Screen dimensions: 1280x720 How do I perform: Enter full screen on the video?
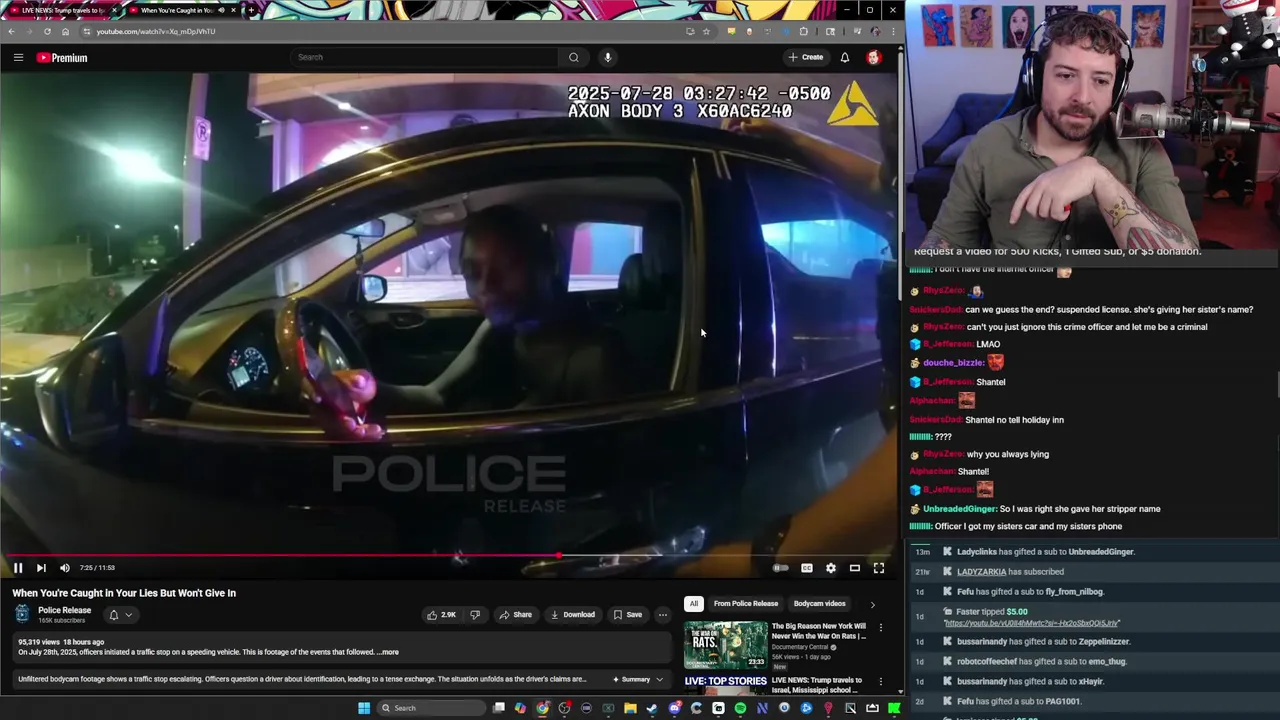pos(879,568)
